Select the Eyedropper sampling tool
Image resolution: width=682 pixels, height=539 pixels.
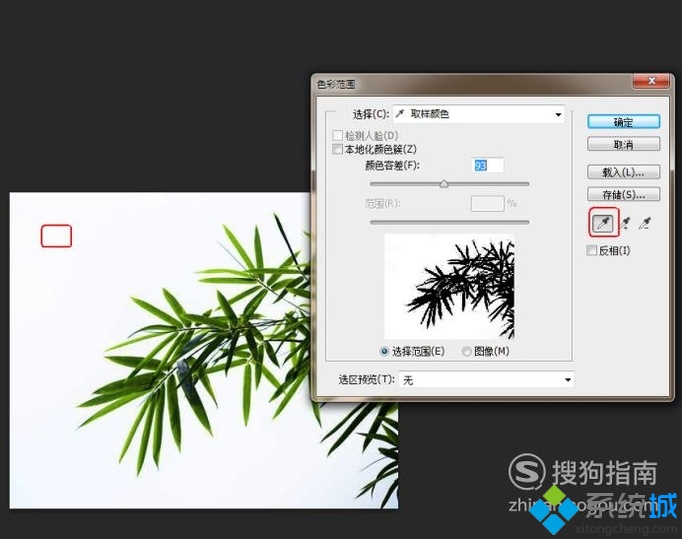pyautogui.click(x=603, y=223)
